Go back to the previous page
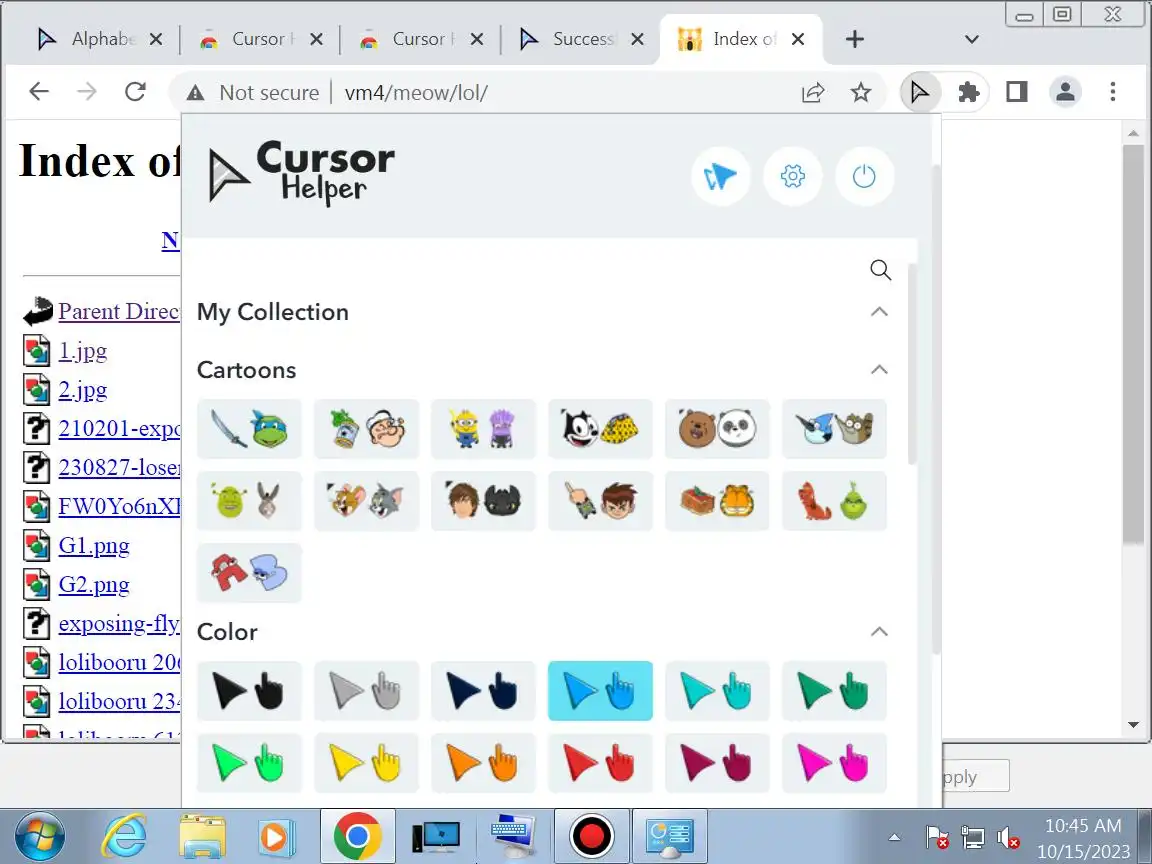This screenshot has height=864, width=1152. [39, 92]
